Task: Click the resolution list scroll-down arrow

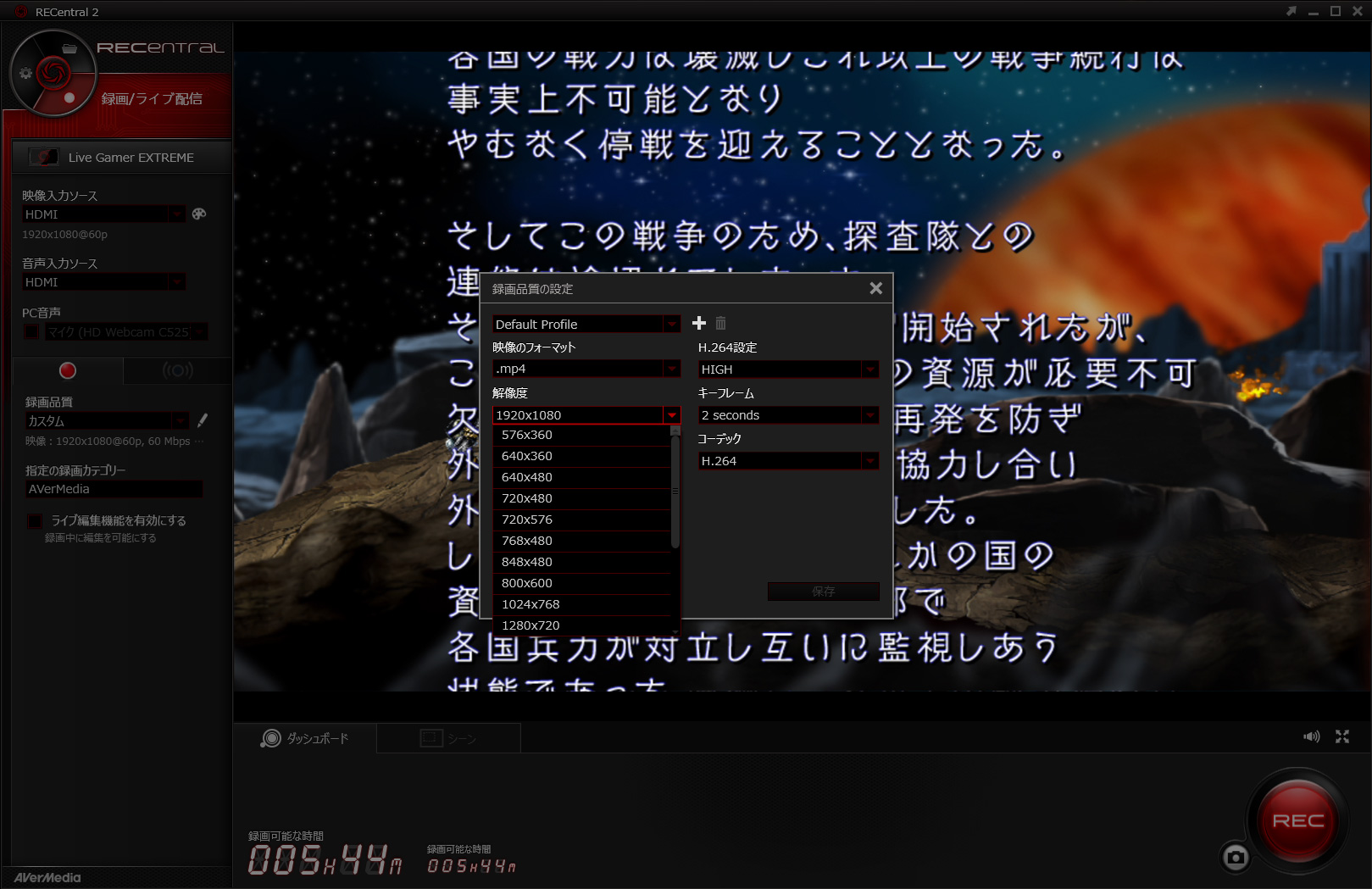Action: coord(675,631)
